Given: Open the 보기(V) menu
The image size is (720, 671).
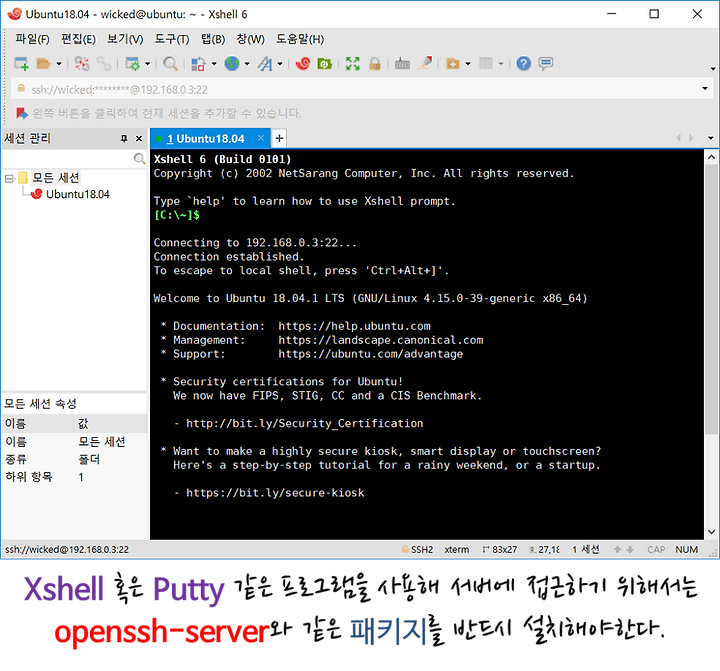Looking at the screenshot, I should click(125, 39).
